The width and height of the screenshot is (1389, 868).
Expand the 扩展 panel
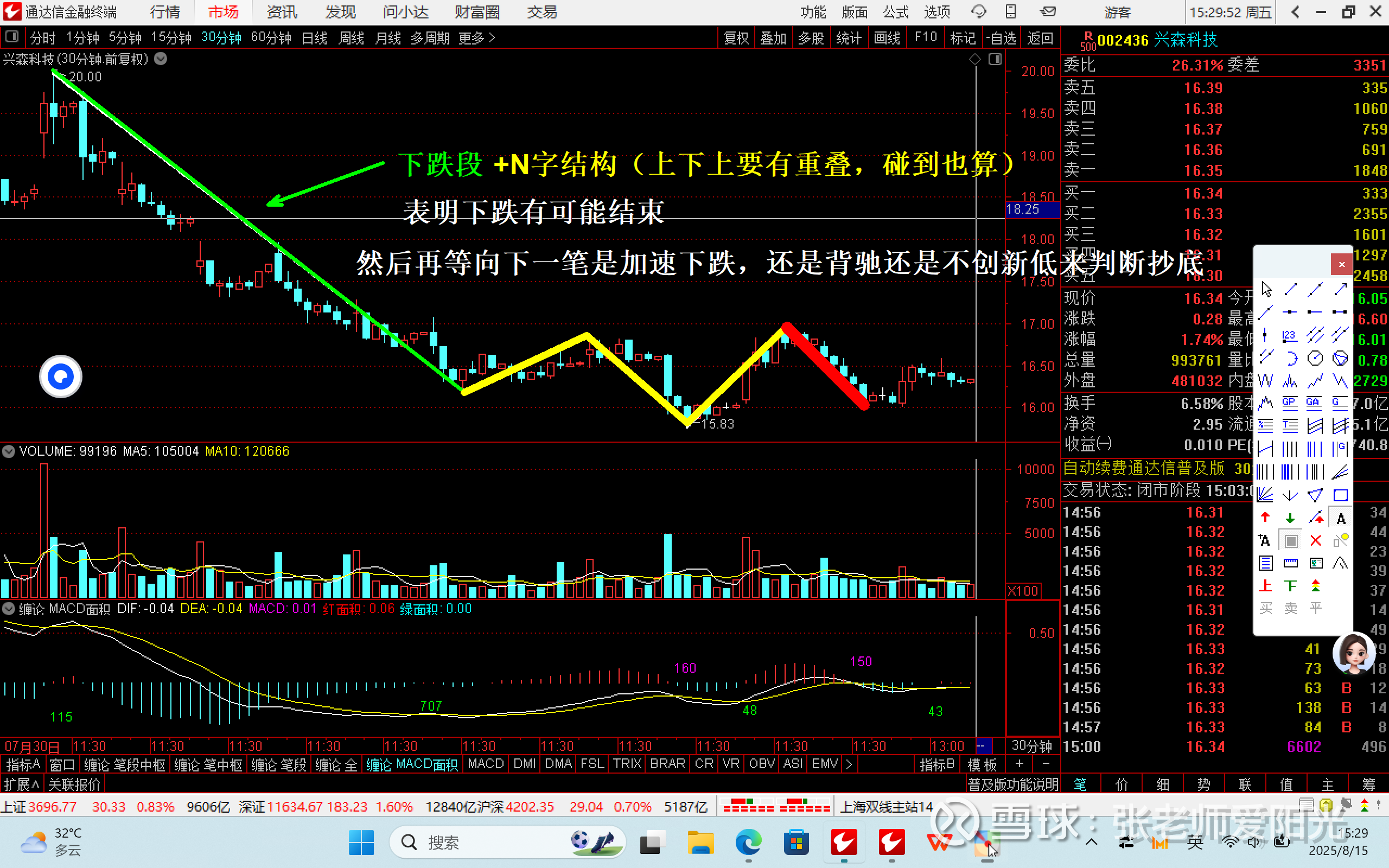pyautogui.click(x=22, y=784)
